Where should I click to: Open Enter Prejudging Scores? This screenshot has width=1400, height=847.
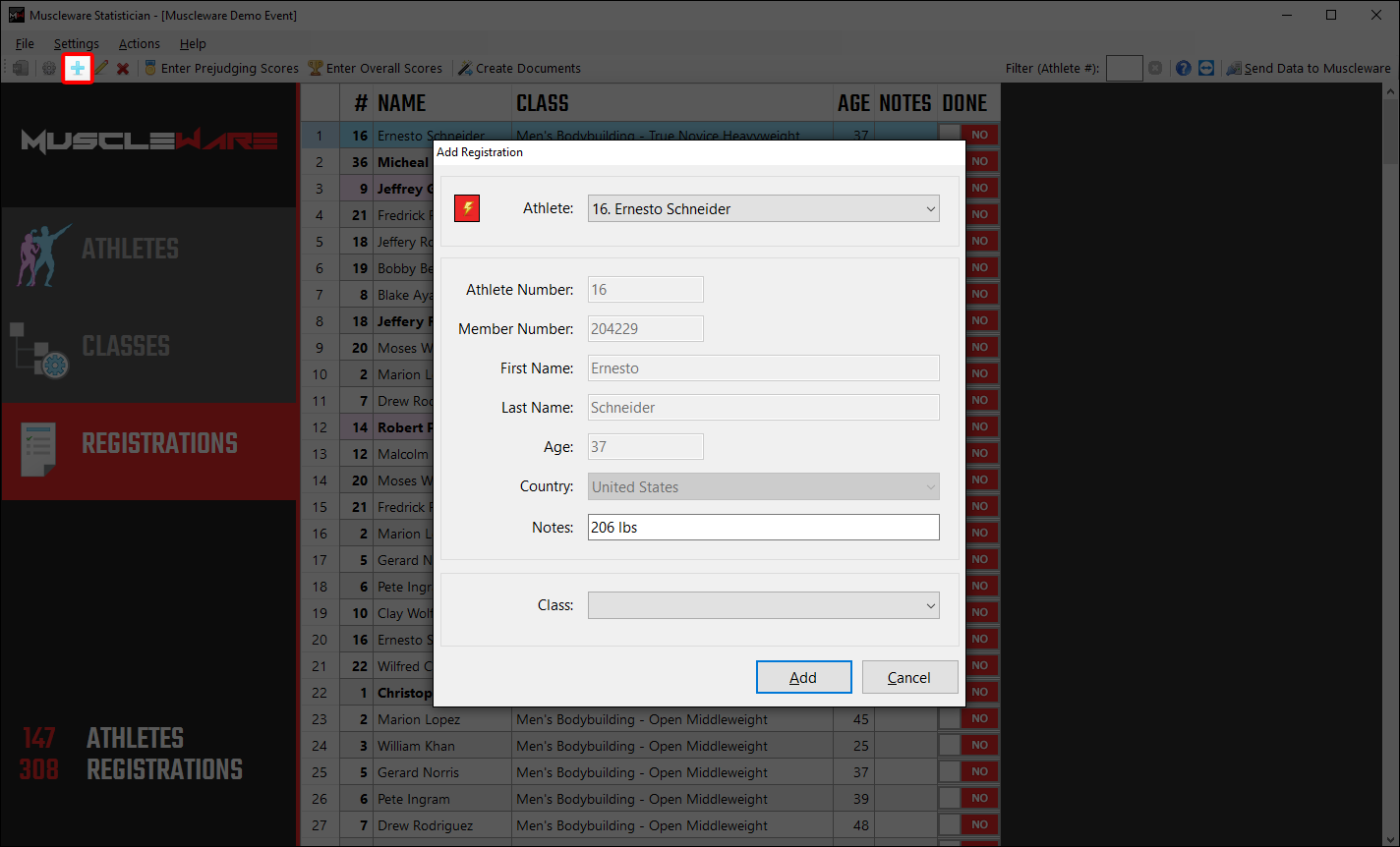[221, 68]
